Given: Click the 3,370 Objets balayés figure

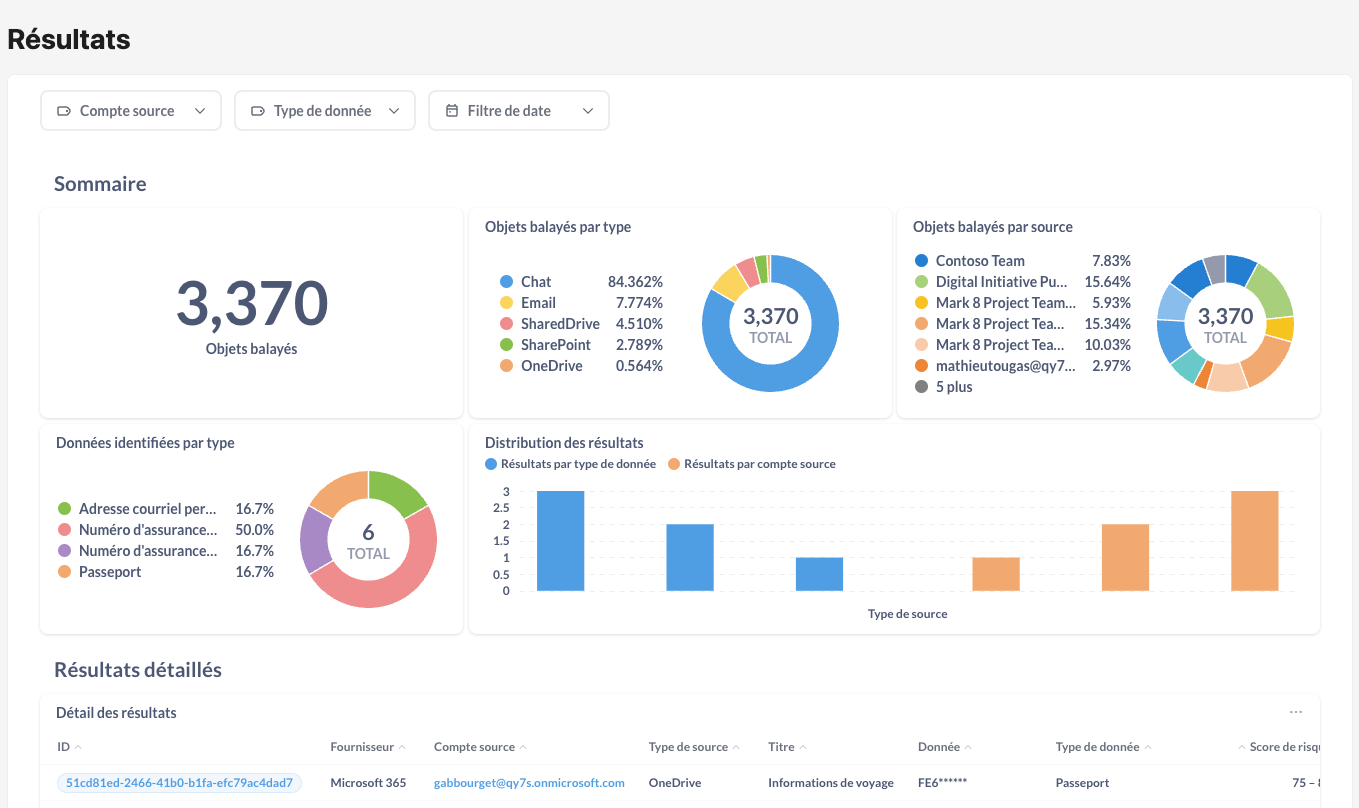Looking at the screenshot, I should 252,304.
